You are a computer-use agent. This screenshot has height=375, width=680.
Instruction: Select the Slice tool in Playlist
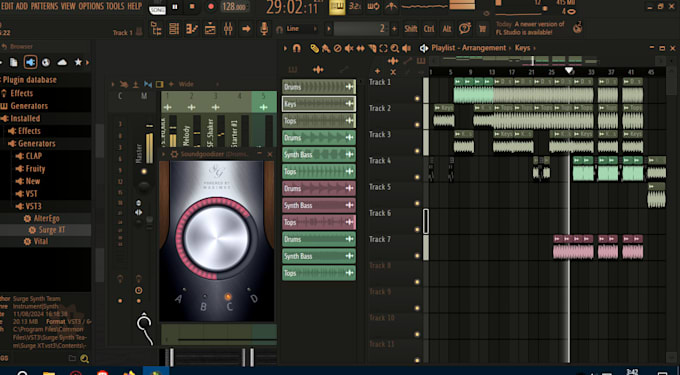tap(372, 48)
